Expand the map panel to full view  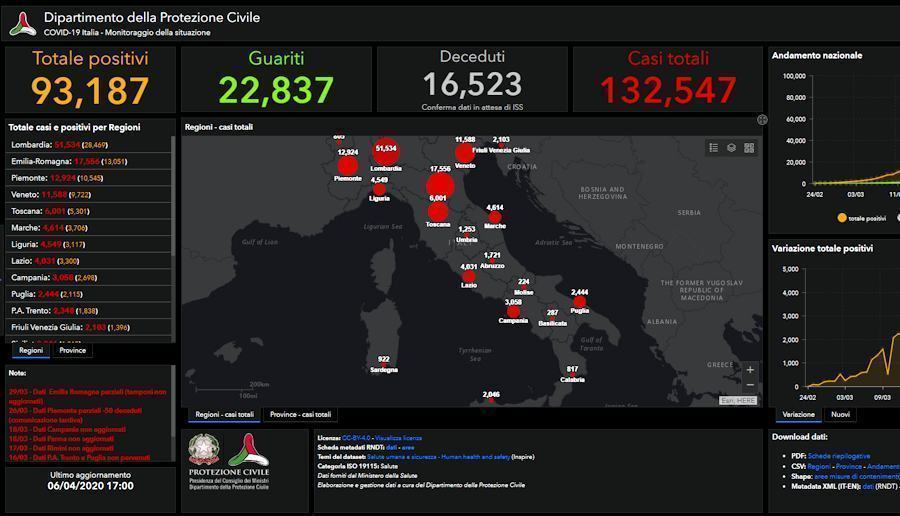coord(762,119)
